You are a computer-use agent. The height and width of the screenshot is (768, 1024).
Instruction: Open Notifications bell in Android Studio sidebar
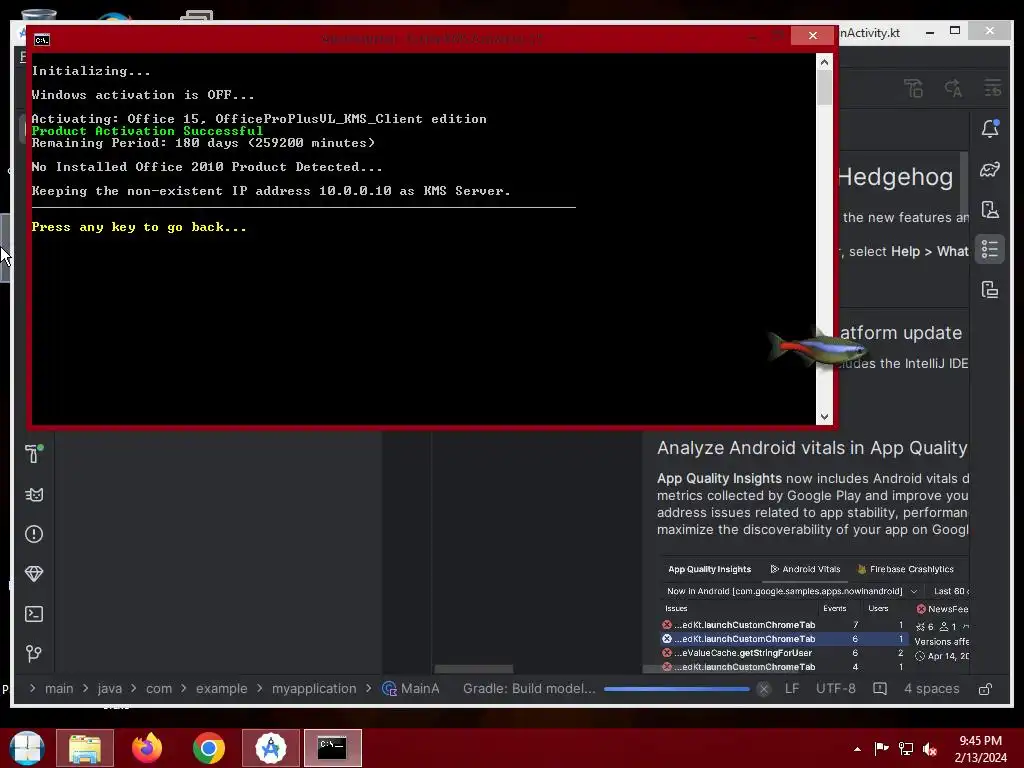(990, 129)
